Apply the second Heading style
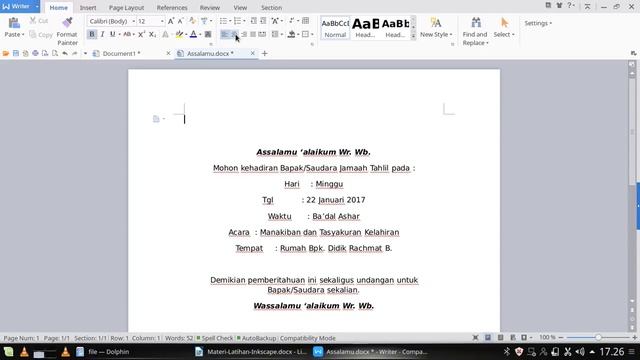 pyautogui.click(x=395, y=28)
